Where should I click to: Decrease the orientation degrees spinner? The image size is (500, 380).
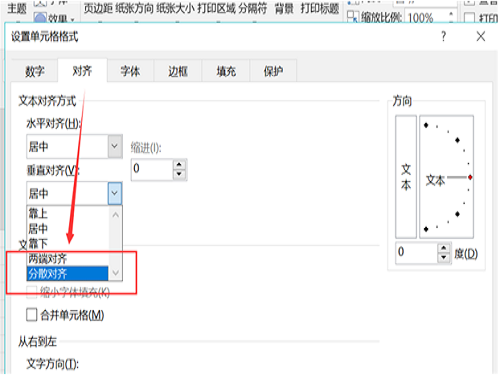click(x=444, y=258)
